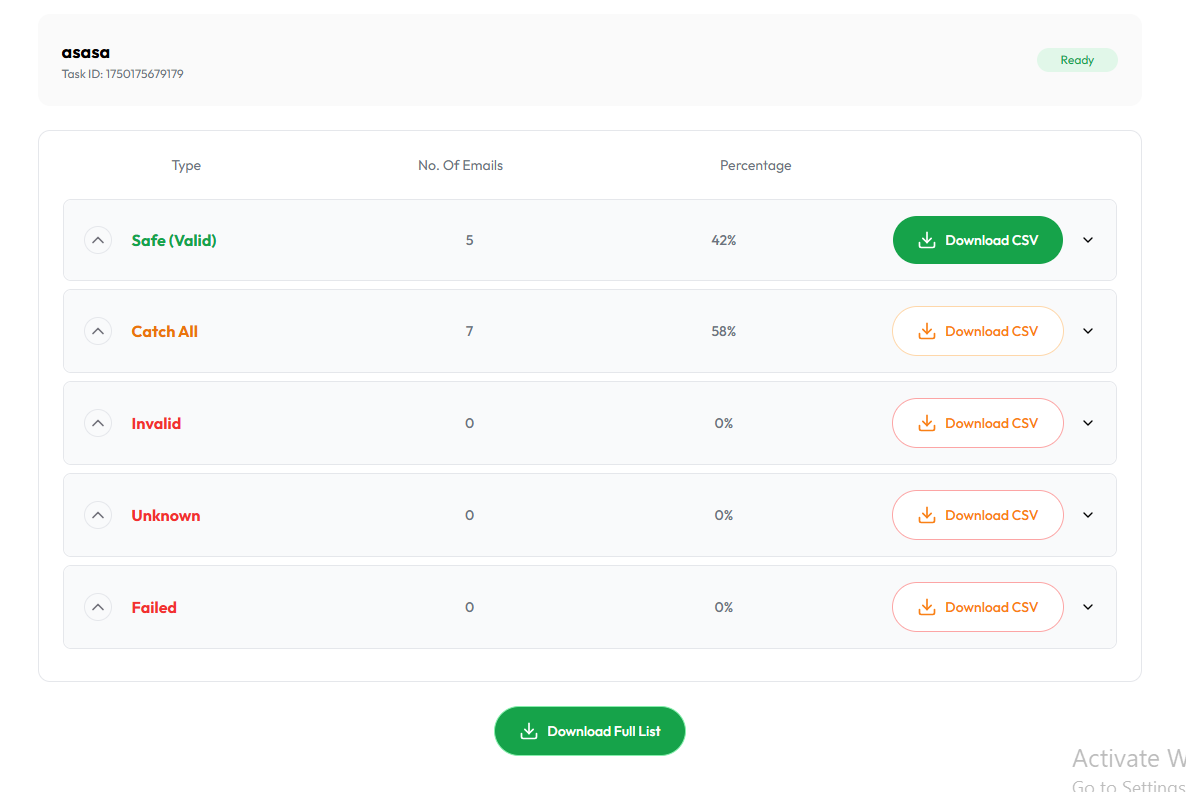Download CSV for Failed emails
The image size is (1186, 792).
[977, 607]
